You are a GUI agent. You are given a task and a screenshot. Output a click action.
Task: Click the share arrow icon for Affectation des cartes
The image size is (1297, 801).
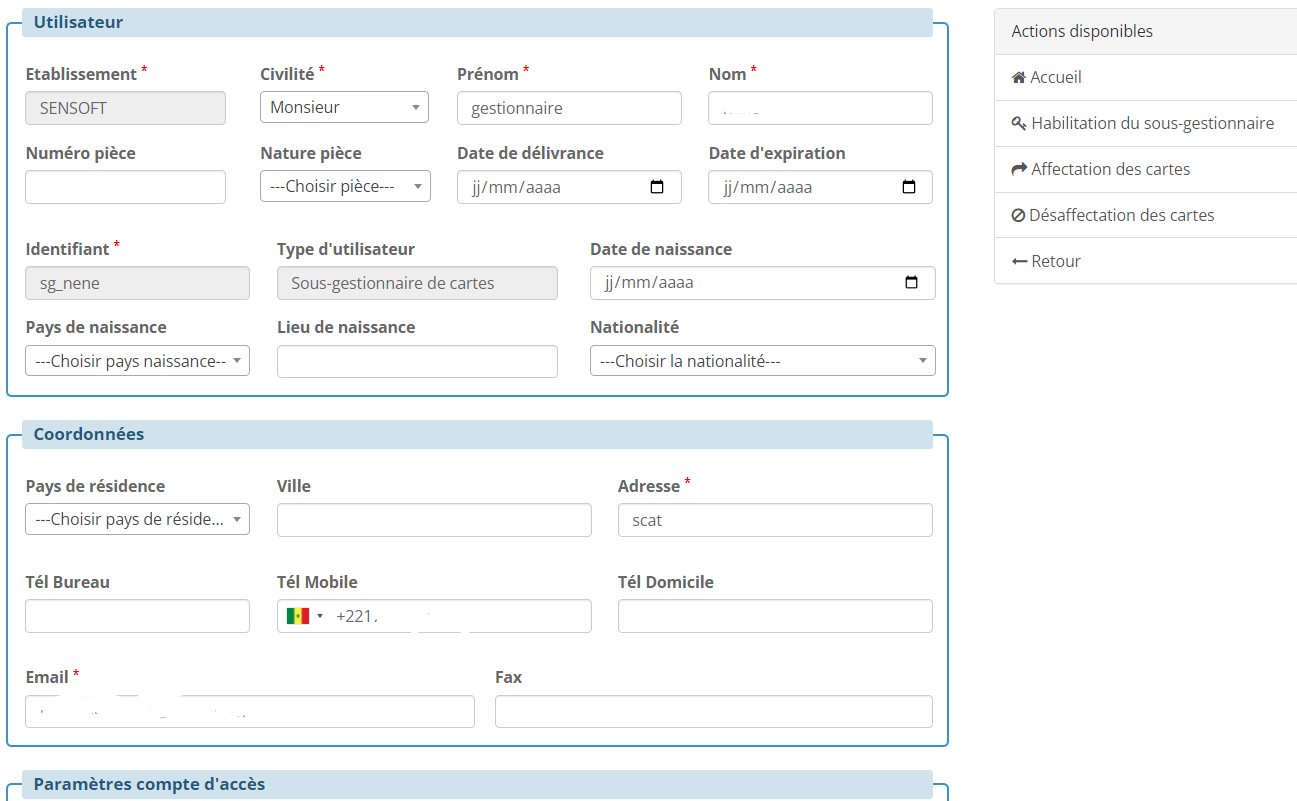coord(1019,170)
